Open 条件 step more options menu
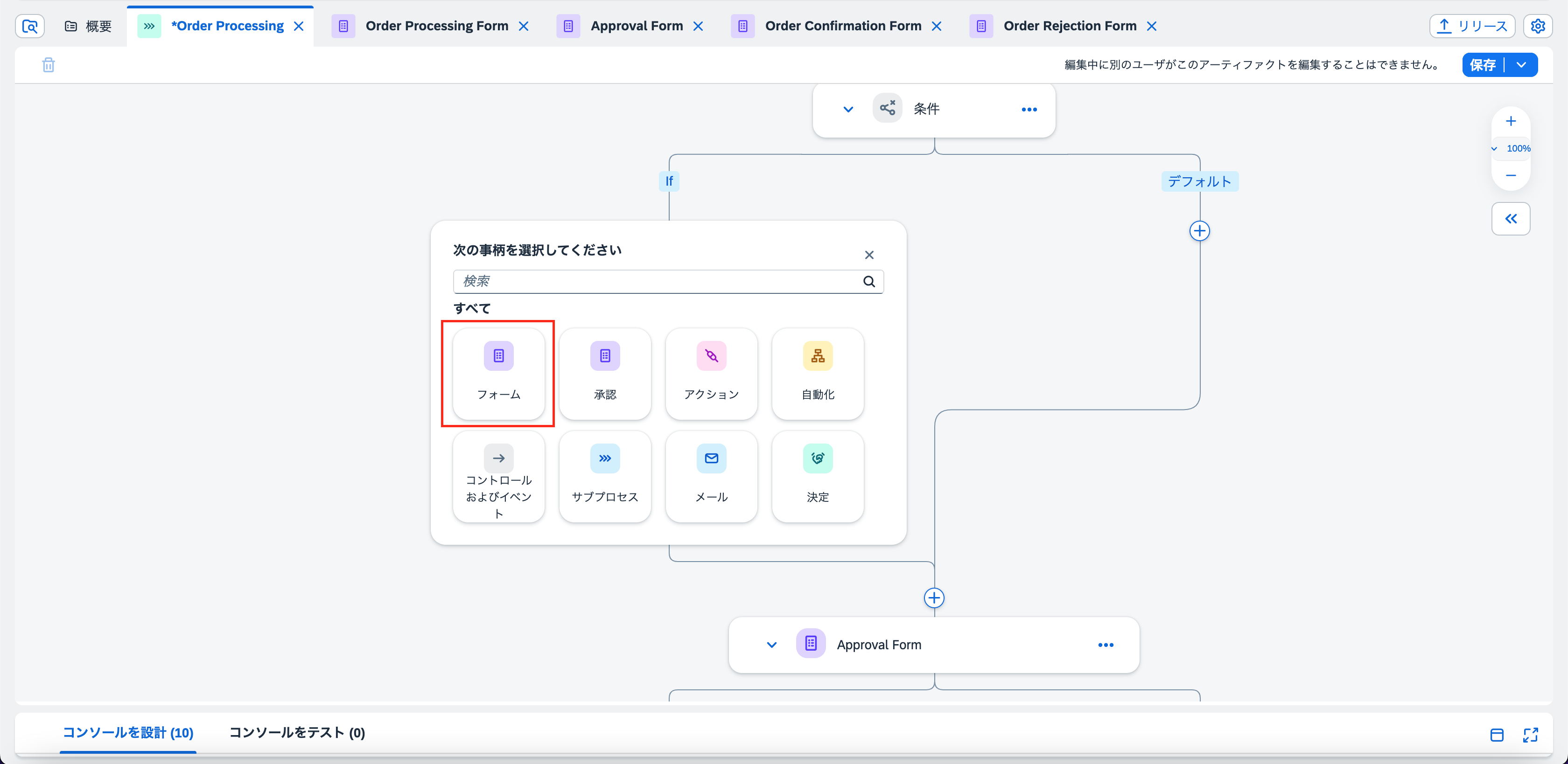Screen dimensions: 1568x764 click(1029, 110)
